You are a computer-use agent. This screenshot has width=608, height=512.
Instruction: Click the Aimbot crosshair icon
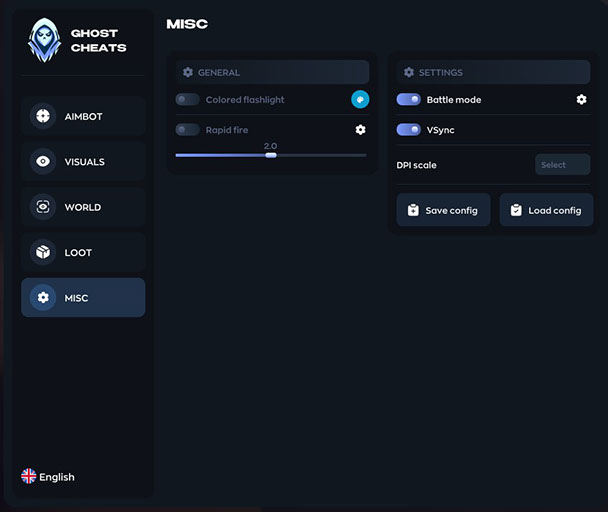43,116
